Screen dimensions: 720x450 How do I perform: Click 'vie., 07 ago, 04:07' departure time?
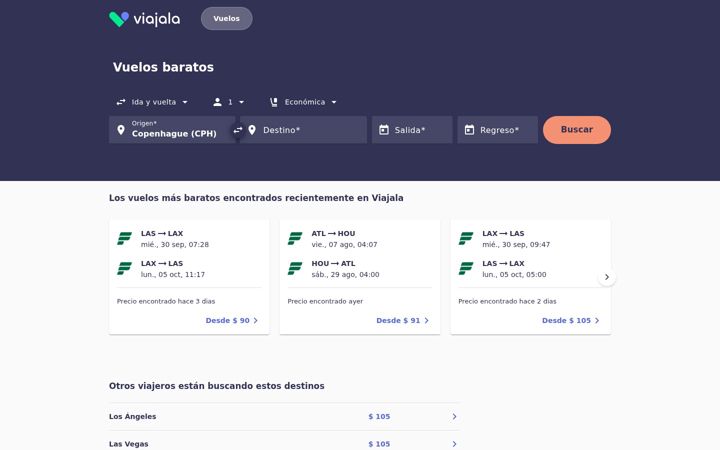[x=344, y=244]
